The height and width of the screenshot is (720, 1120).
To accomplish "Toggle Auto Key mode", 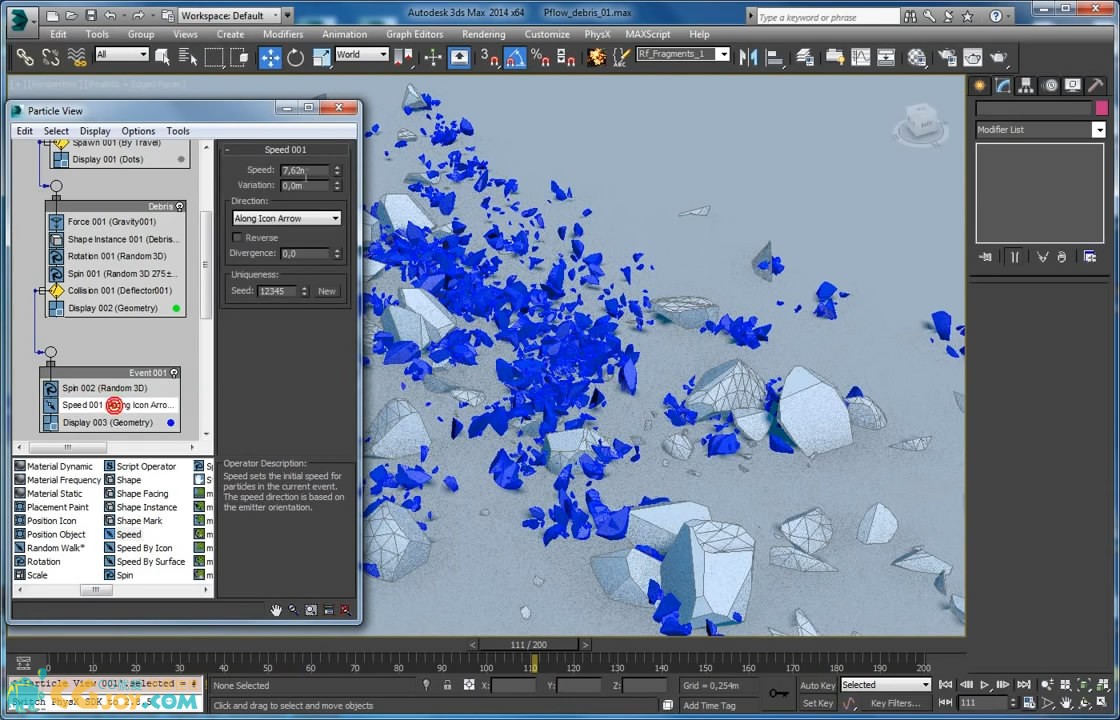I will (818, 685).
